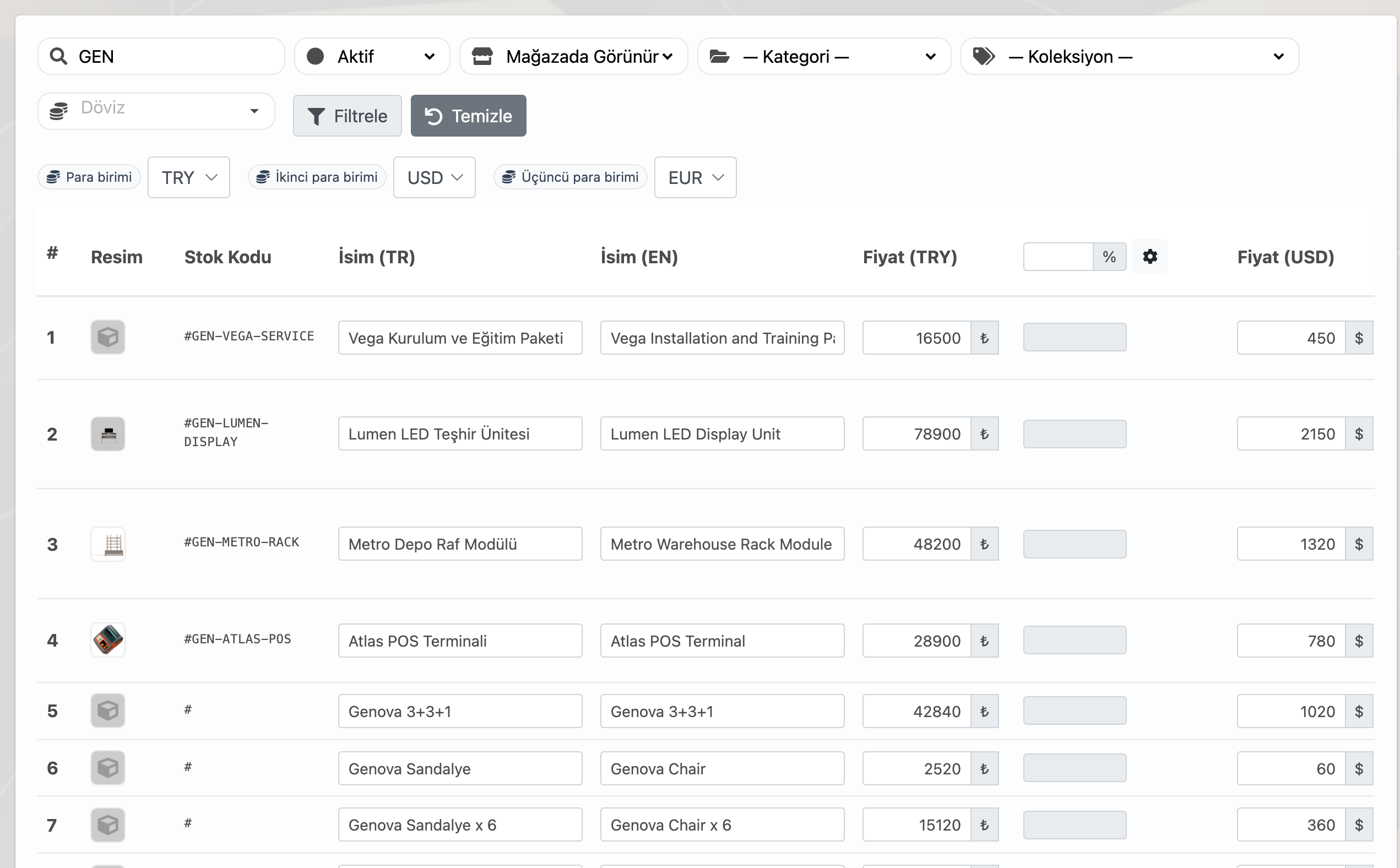Click coins icon in Üçüncü para birimi badge

click(x=508, y=177)
